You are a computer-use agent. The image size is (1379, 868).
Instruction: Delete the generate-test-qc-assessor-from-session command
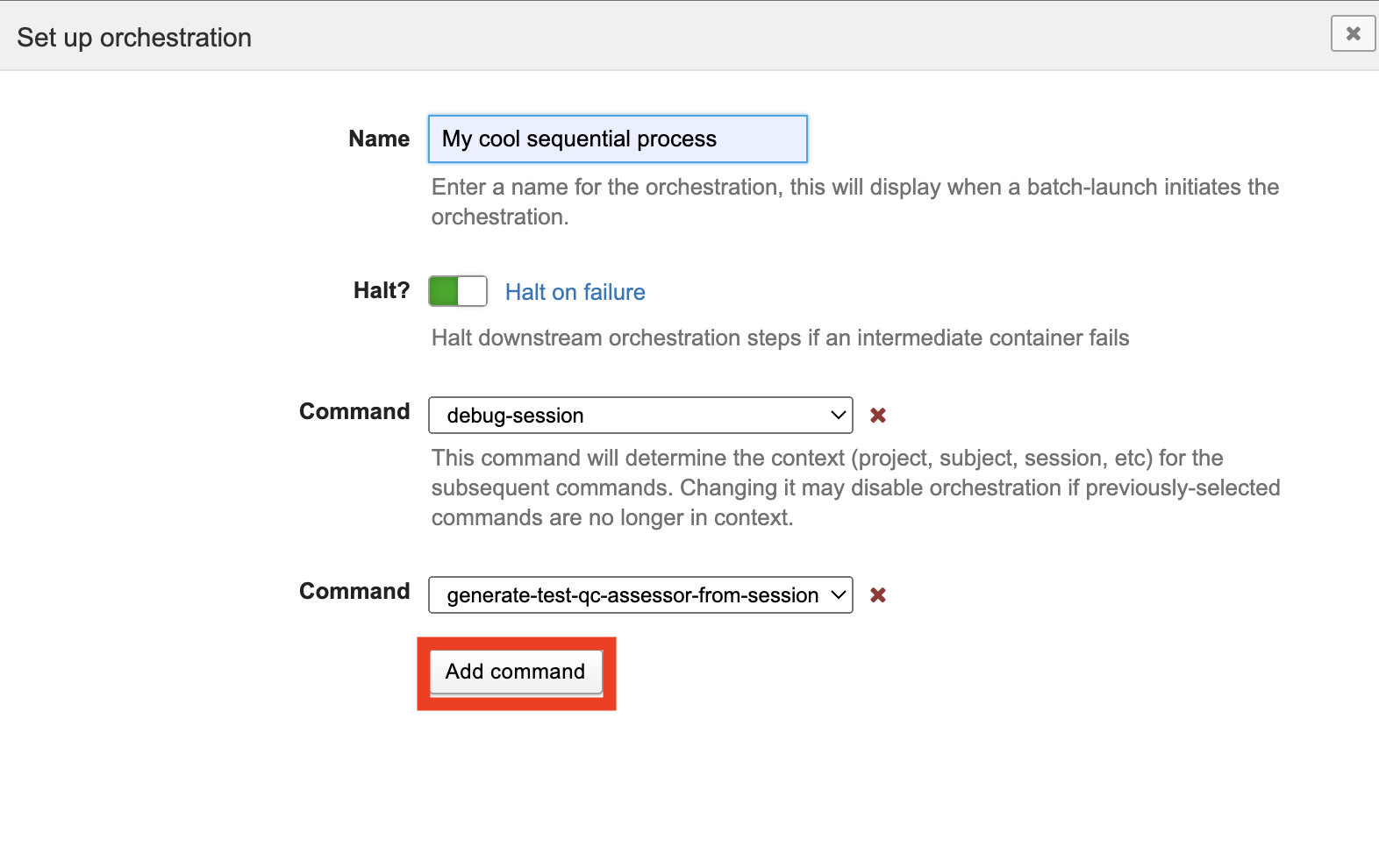click(877, 595)
